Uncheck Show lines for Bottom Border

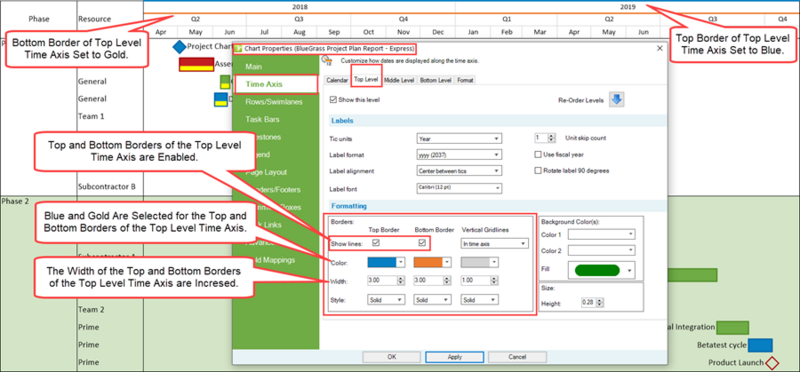point(422,243)
